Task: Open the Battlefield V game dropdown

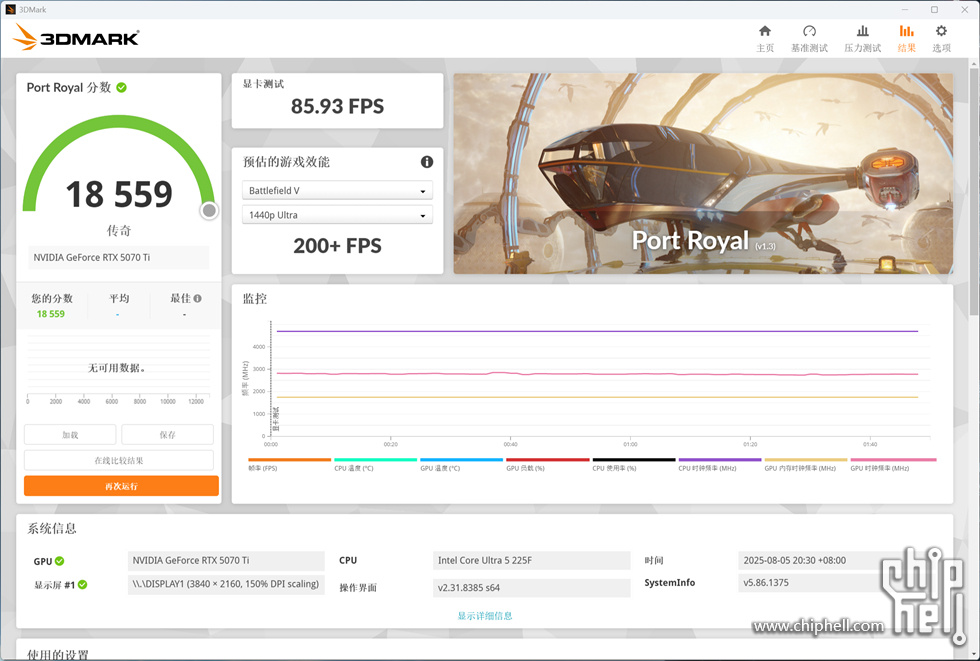Action: tap(337, 191)
